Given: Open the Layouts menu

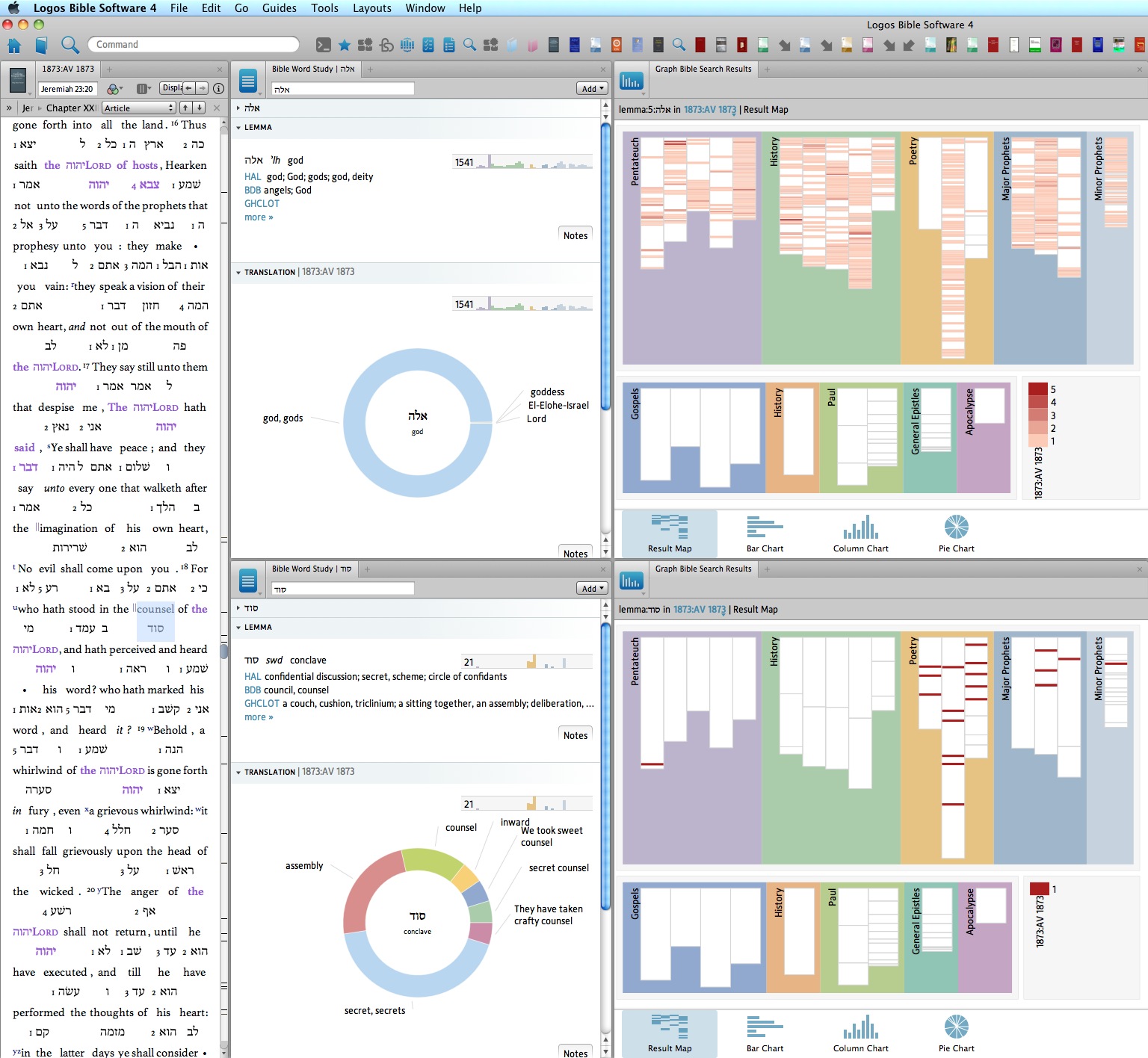Looking at the screenshot, I should click(x=372, y=8).
